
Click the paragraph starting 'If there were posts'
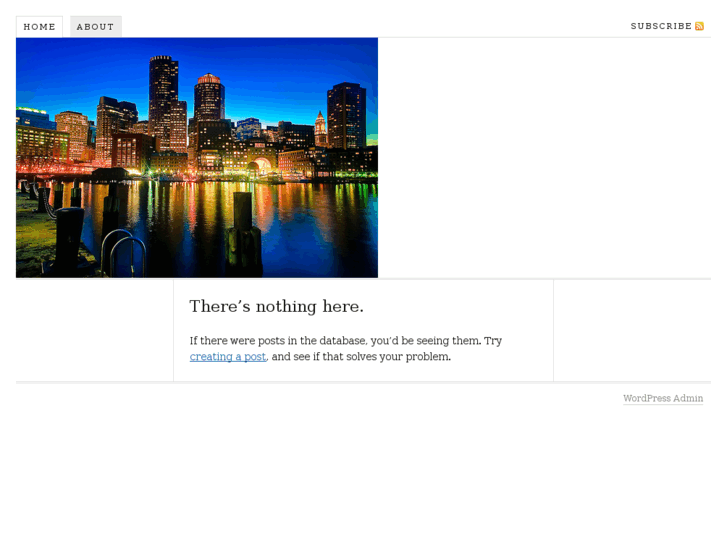[x=346, y=349]
